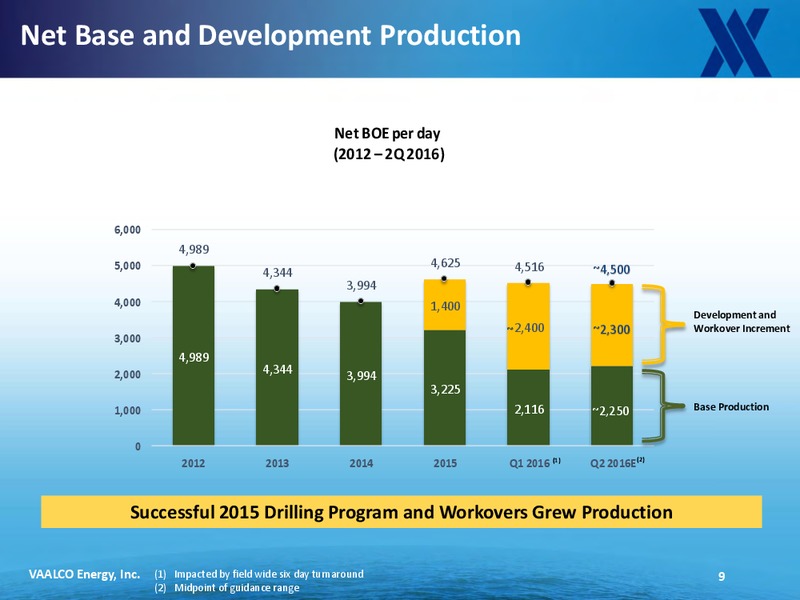Click the 2014 x-axis label
This screenshot has height=600, width=800.
pyautogui.click(x=361, y=463)
